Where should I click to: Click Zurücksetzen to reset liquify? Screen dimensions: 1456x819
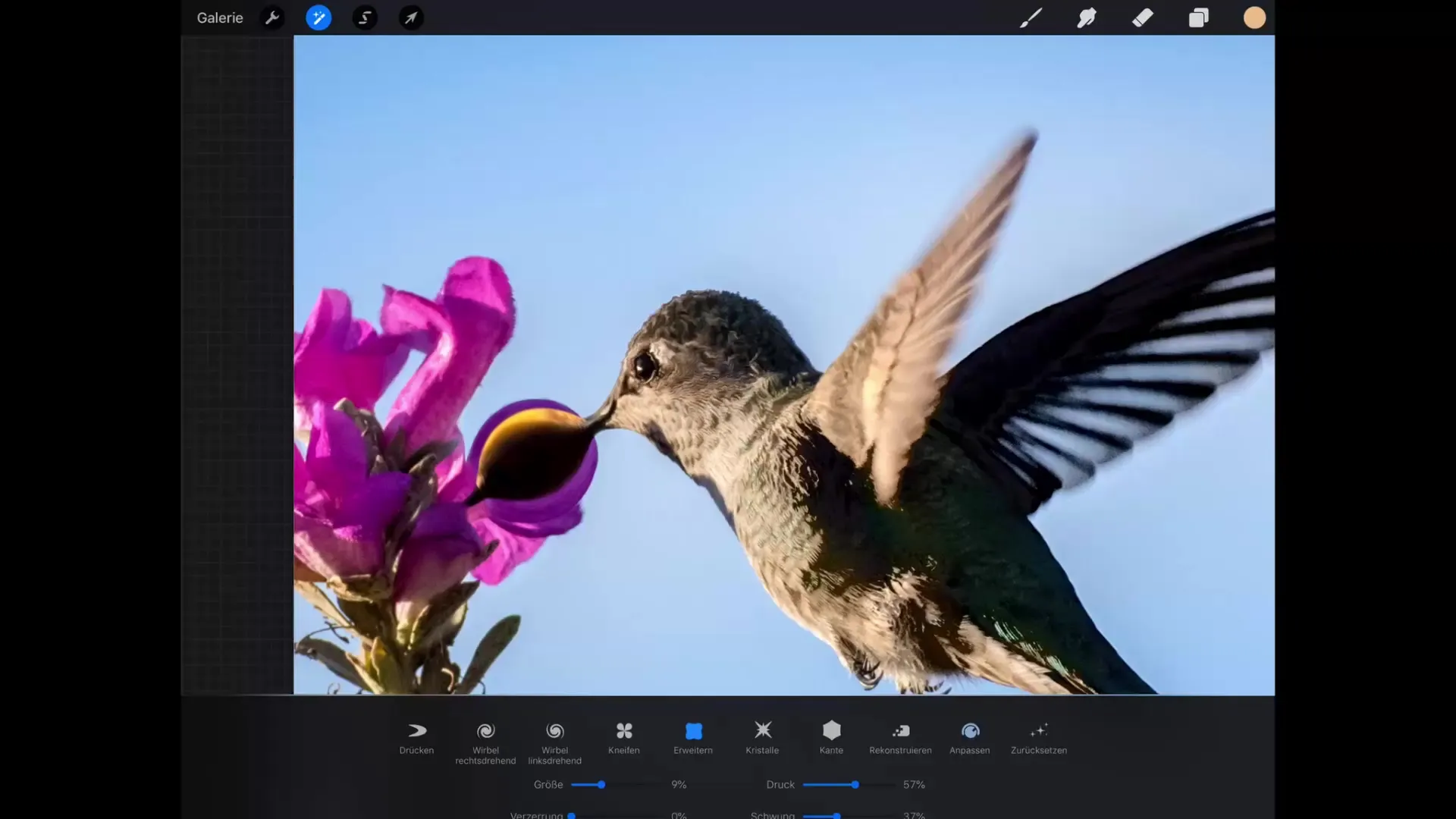1039,738
